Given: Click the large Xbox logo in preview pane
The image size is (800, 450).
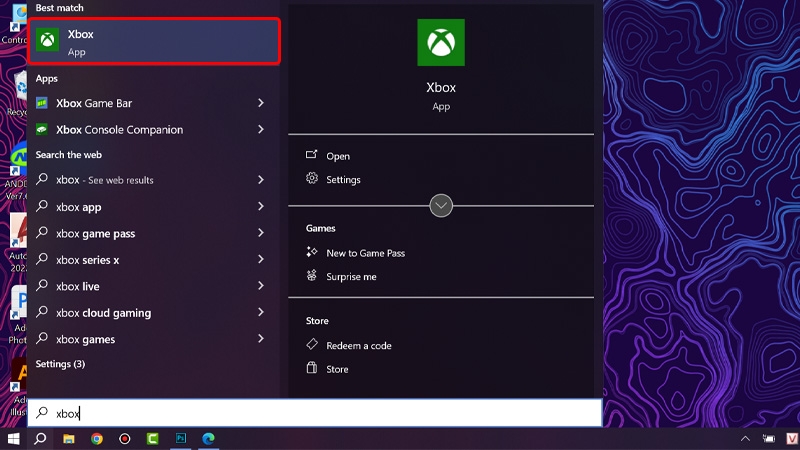Looking at the screenshot, I should point(441,42).
